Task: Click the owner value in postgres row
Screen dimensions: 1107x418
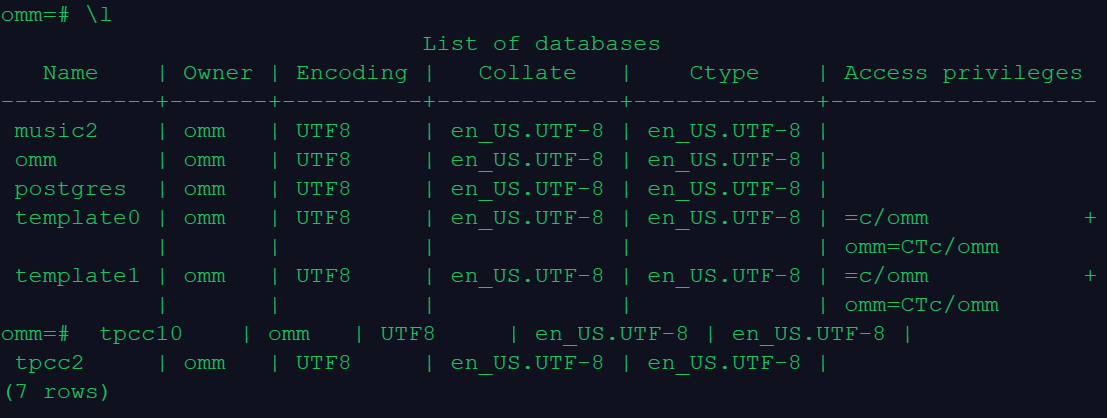Action: tap(204, 189)
